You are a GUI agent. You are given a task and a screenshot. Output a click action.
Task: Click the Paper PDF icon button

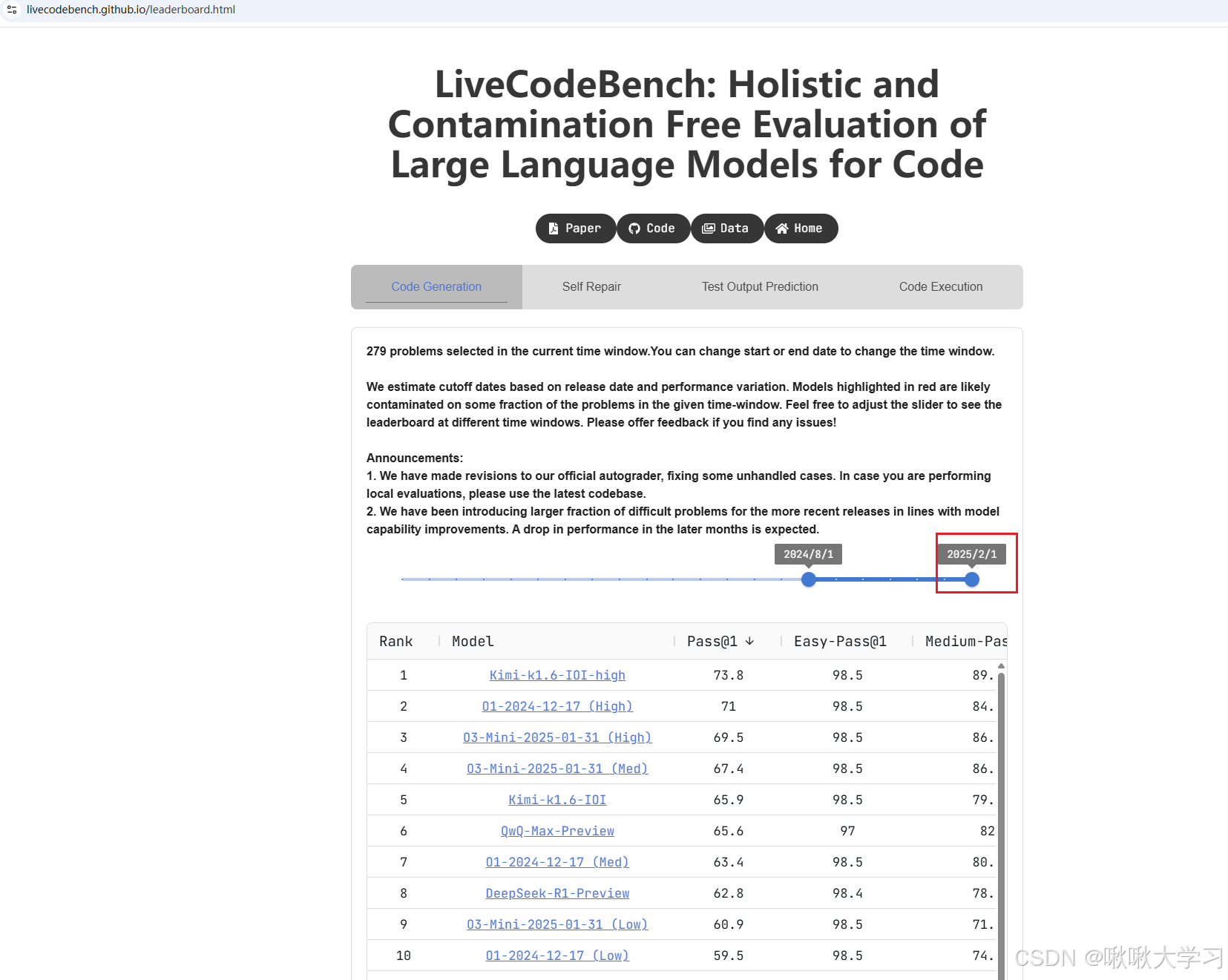coord(554,228)
